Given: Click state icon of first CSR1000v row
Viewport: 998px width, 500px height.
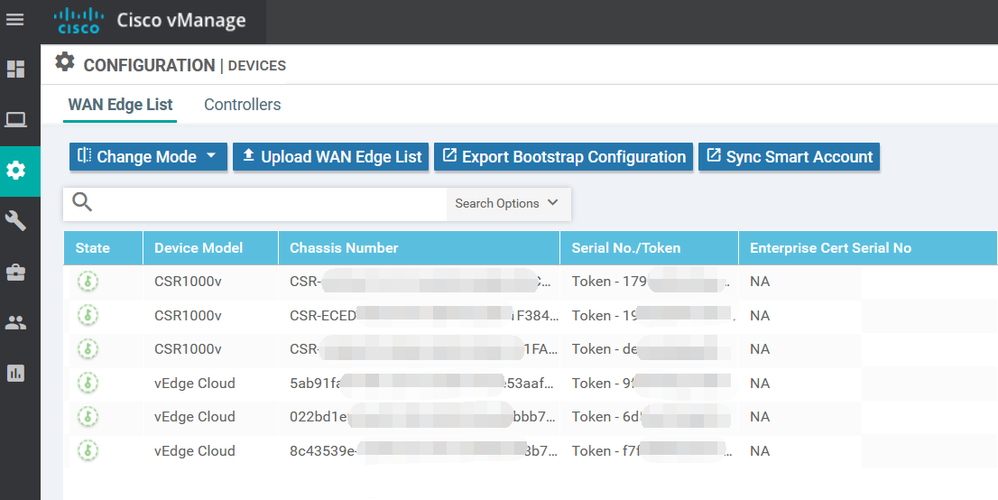Looking at the screenshot, I should (88, 281).
